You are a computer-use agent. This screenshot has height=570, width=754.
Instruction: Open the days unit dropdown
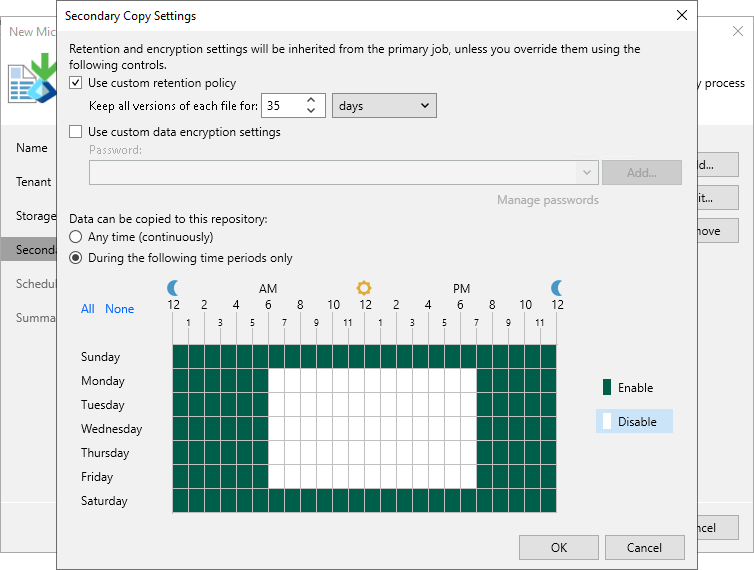pyautogui.click(x=384, y=106)
